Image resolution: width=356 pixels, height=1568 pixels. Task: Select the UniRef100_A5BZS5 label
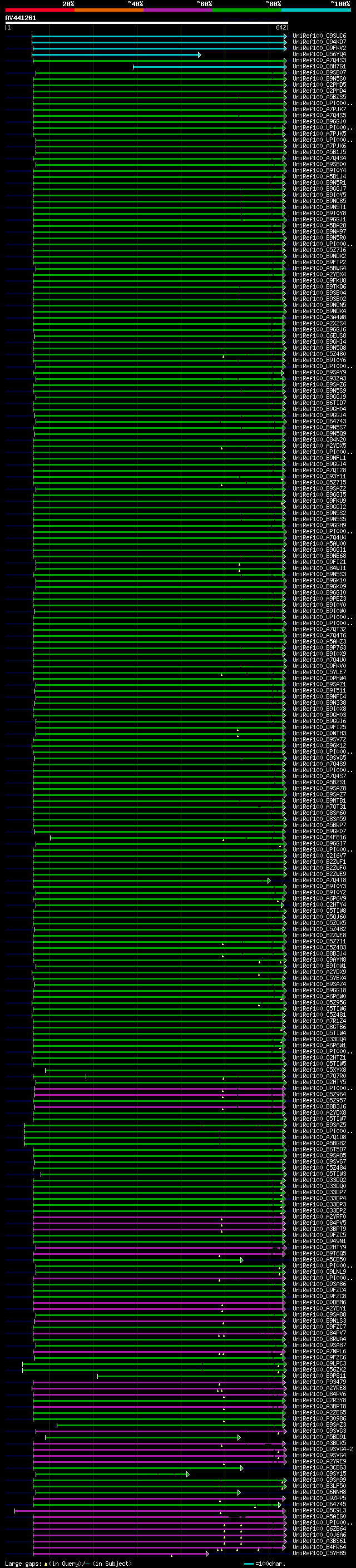click(x=319, y=97)
